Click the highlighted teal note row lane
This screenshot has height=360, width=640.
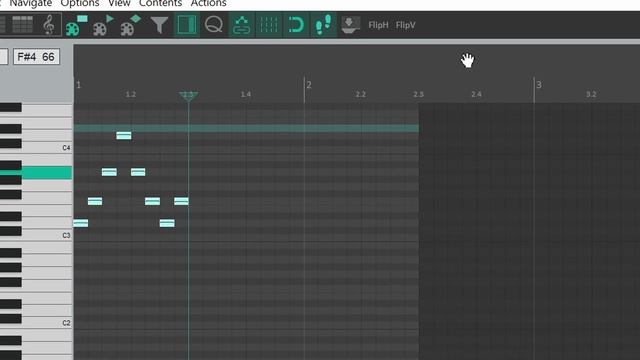pos(246,129)
